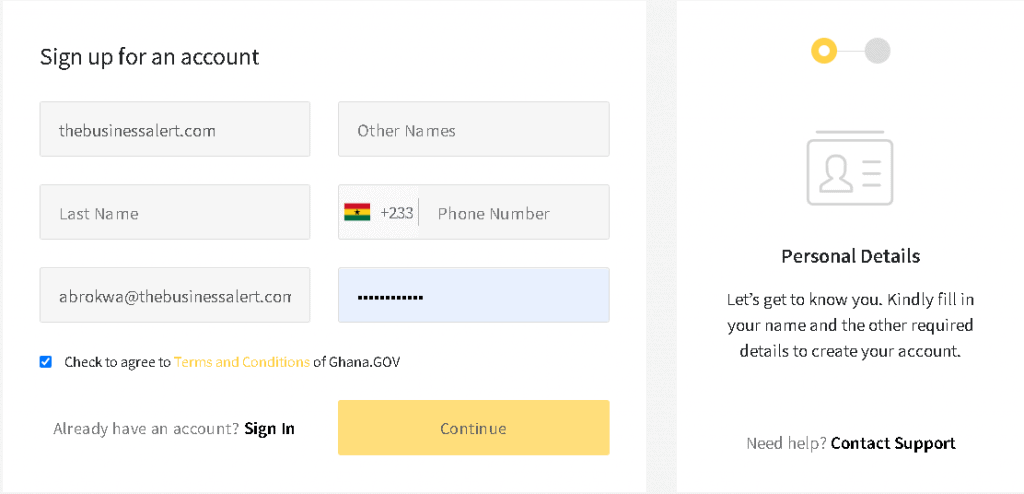
Task: Select the gray second step indicator
Action: 878,51
